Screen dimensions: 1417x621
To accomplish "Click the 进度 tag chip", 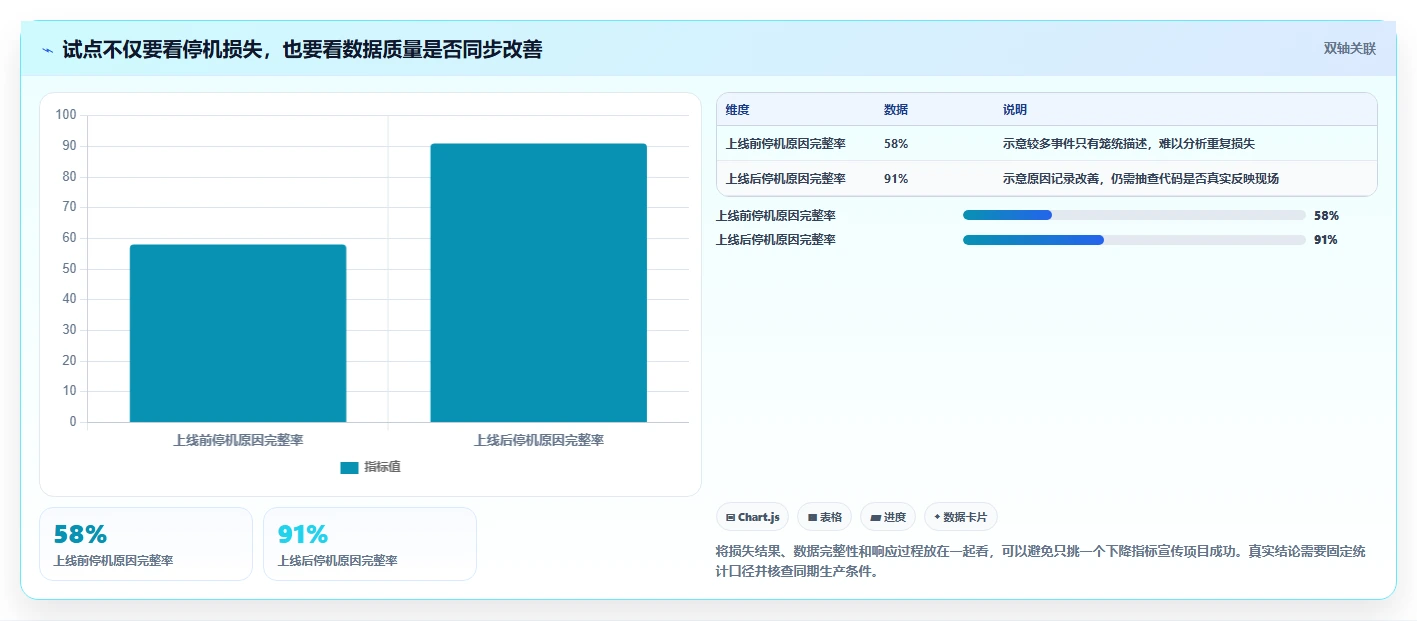I will pyautogui.click(x=888, y=517).
